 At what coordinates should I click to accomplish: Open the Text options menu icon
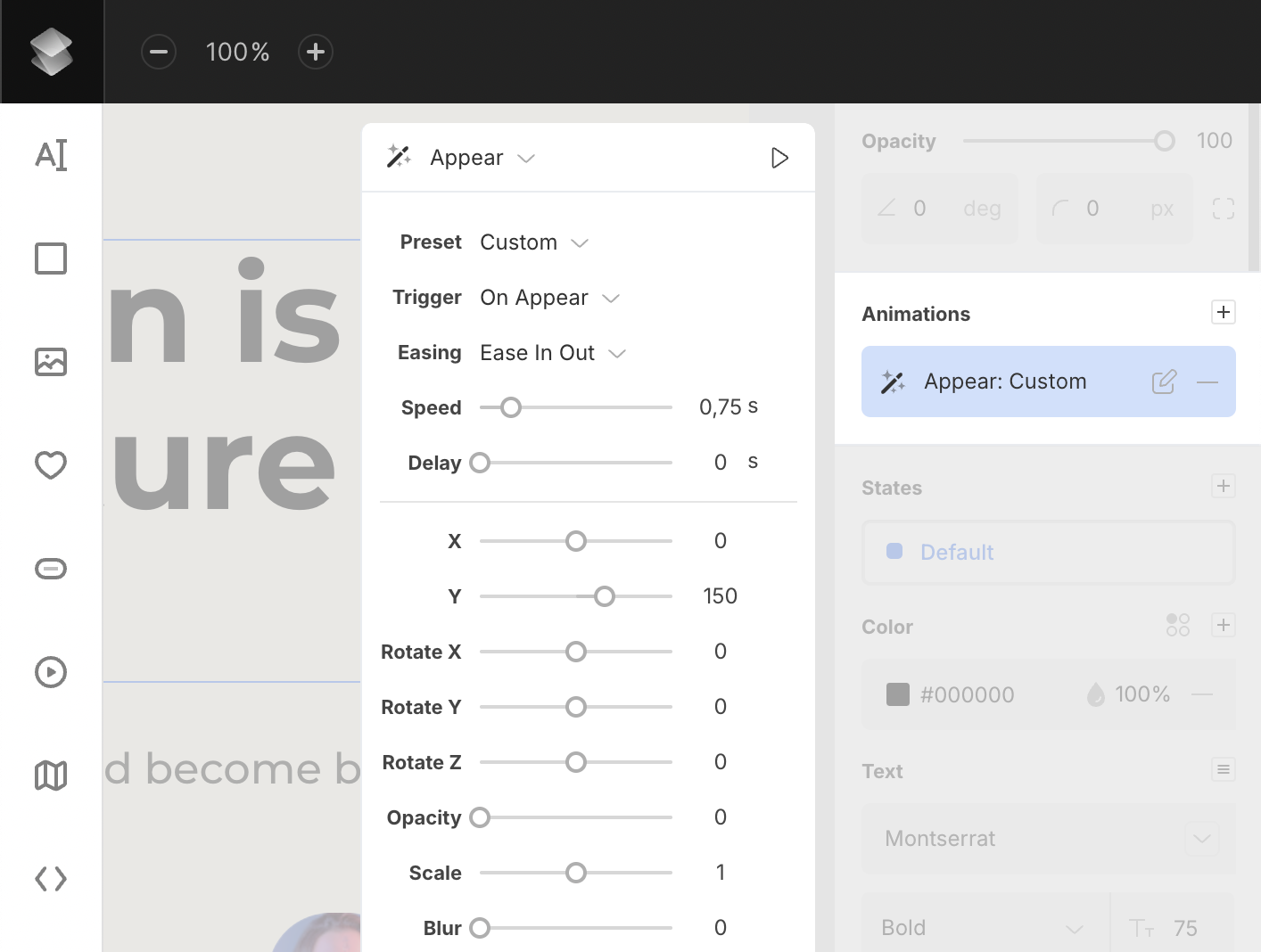click(1224, 769)
